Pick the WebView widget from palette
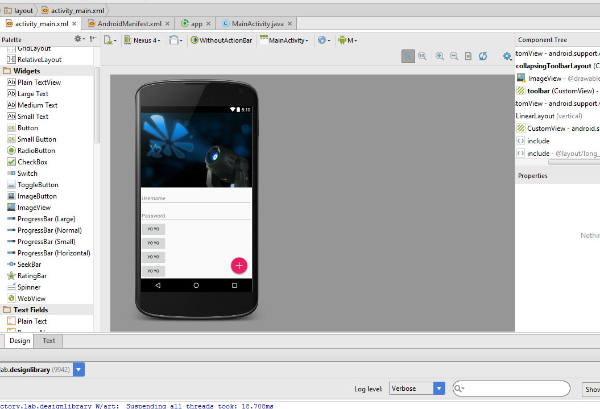 (30, 298)
